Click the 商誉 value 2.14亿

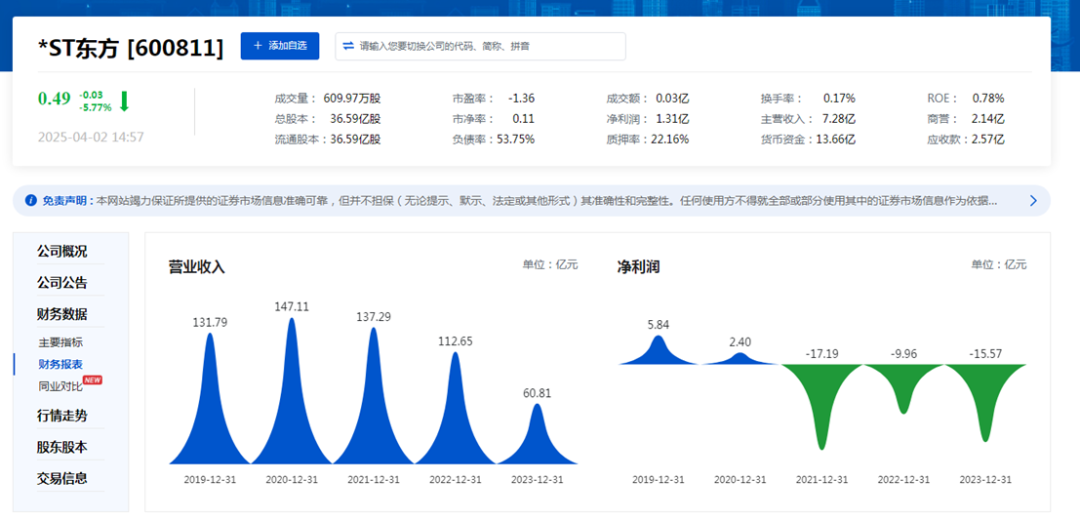[988, 118]
